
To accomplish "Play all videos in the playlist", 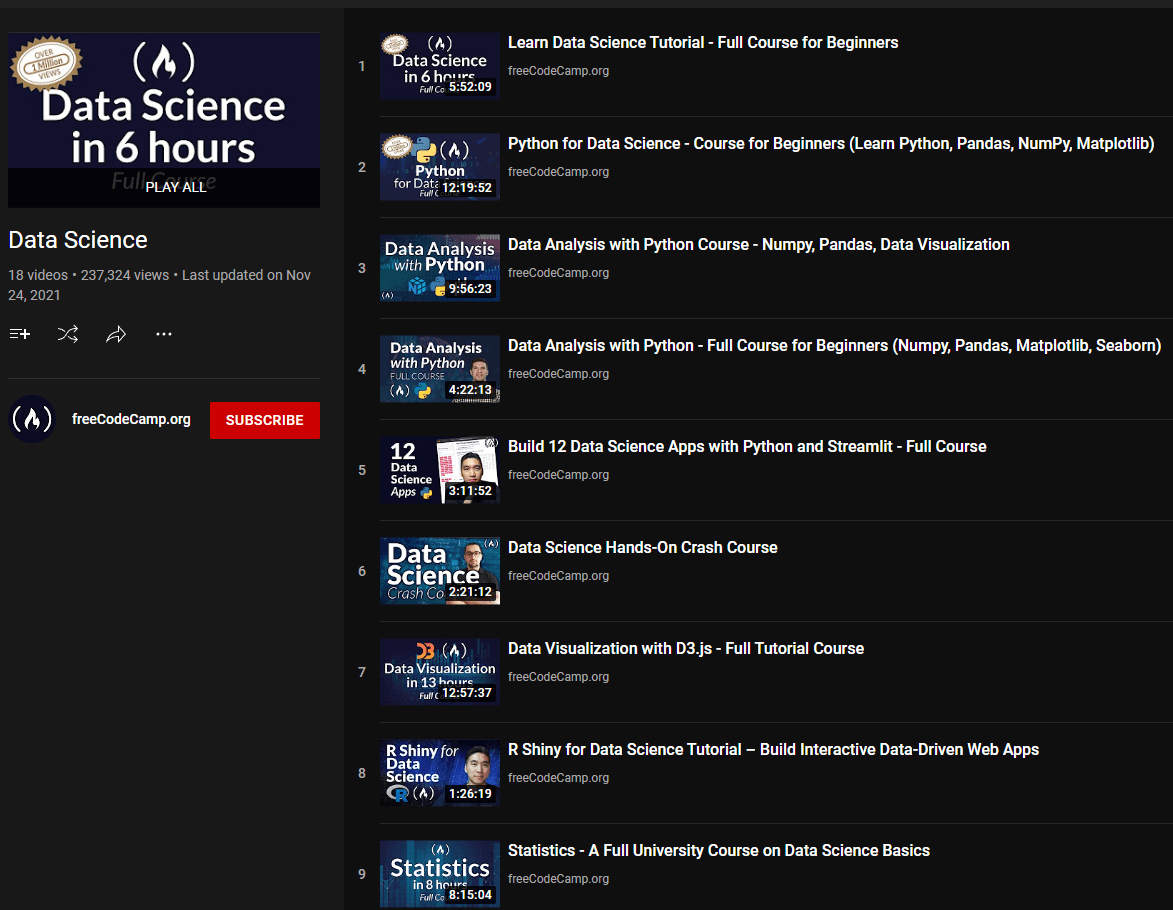I will (176, 187).
